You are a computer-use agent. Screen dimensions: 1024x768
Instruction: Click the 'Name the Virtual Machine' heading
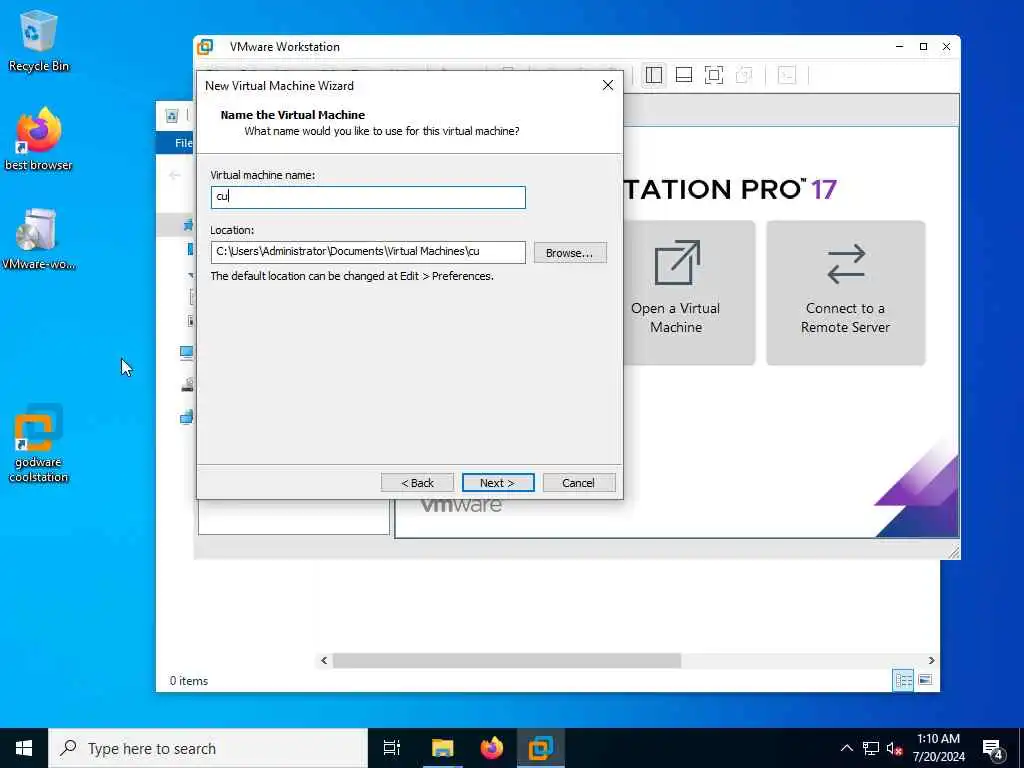[293, 115]
